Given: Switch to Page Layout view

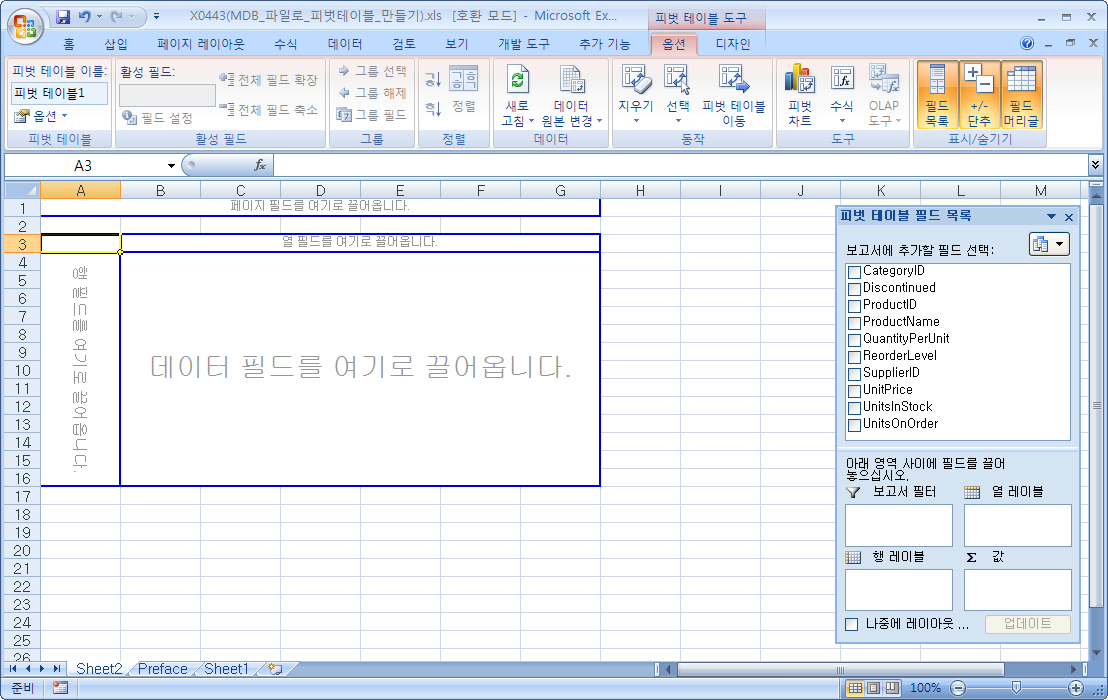Looking at the screenshot, I should pyautogui.click(x=873, y=687).
